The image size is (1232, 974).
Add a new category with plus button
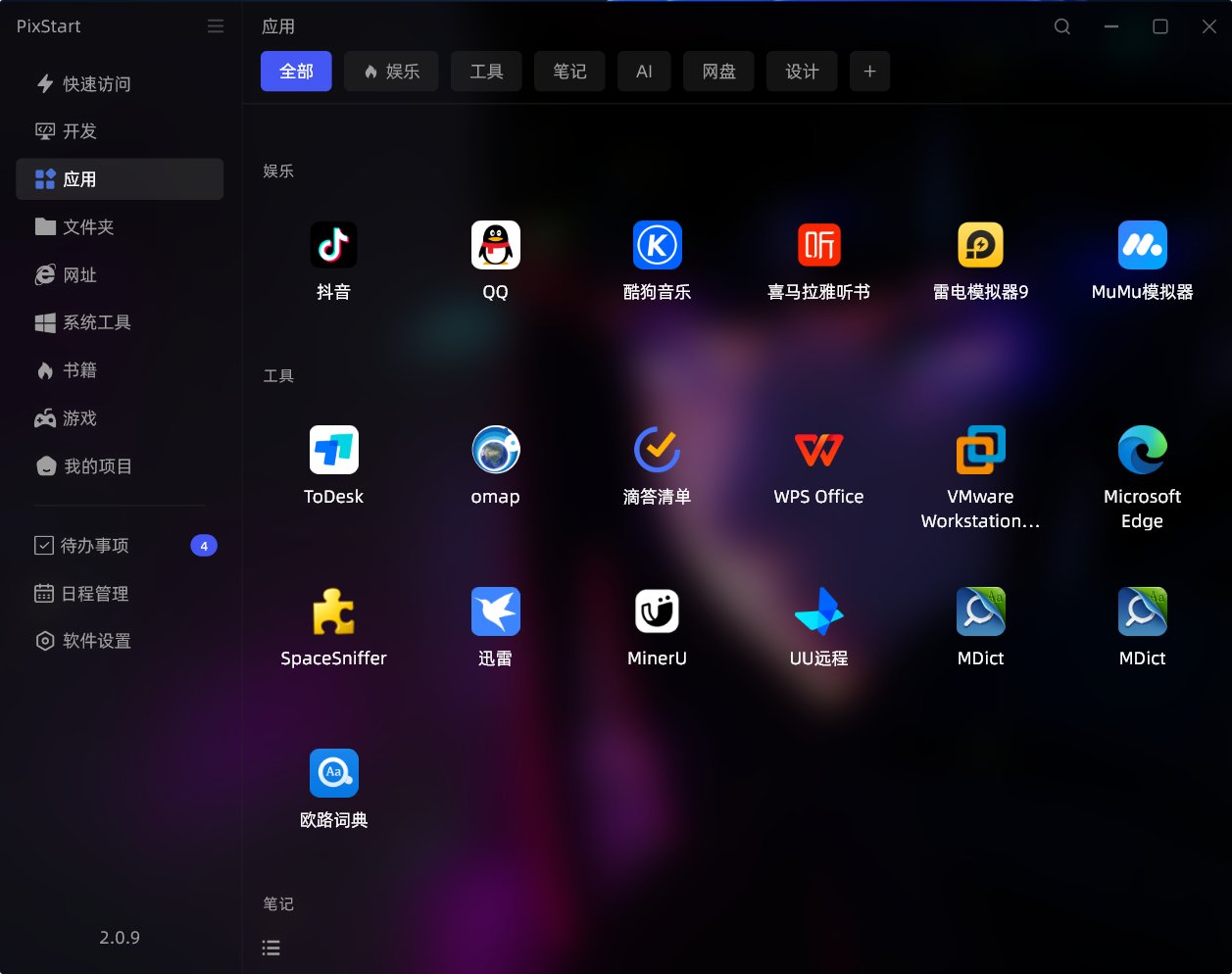(x=869, y=72)
